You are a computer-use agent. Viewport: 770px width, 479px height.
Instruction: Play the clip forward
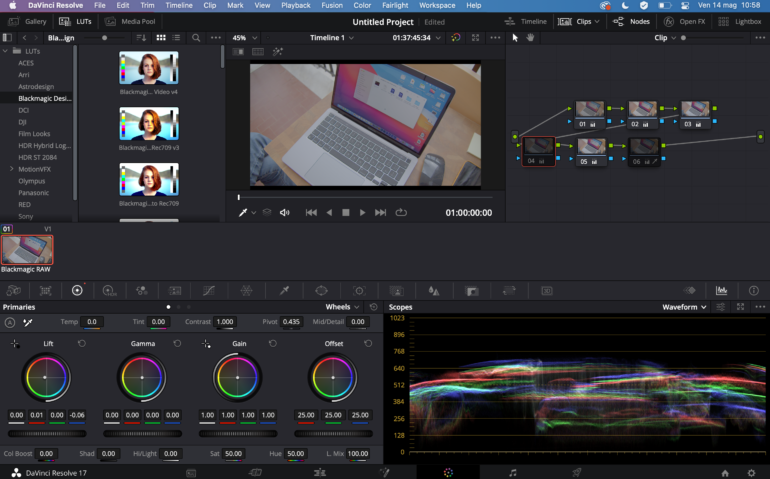coord(362,213)
